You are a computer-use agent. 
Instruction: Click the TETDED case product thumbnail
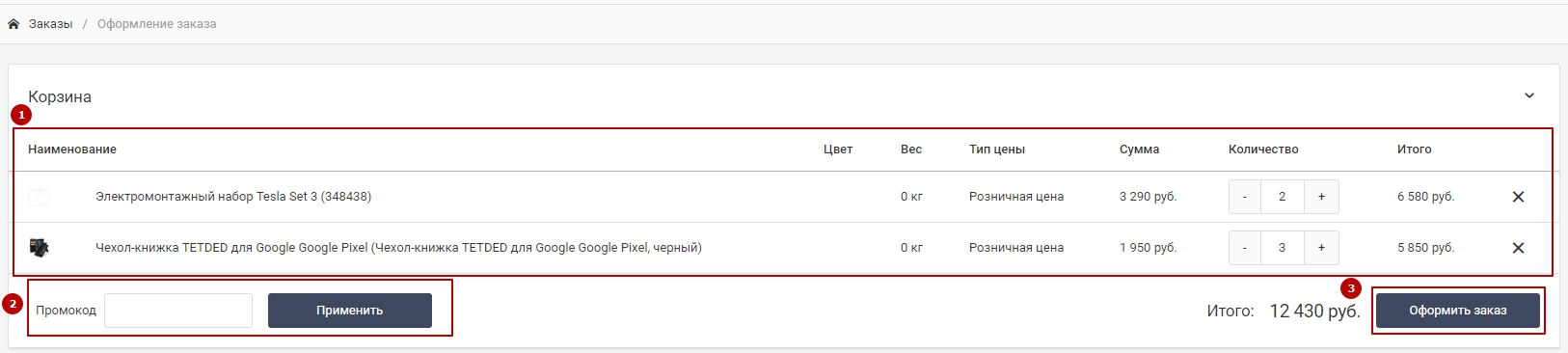pyautogui.click(x=39, y=248)
